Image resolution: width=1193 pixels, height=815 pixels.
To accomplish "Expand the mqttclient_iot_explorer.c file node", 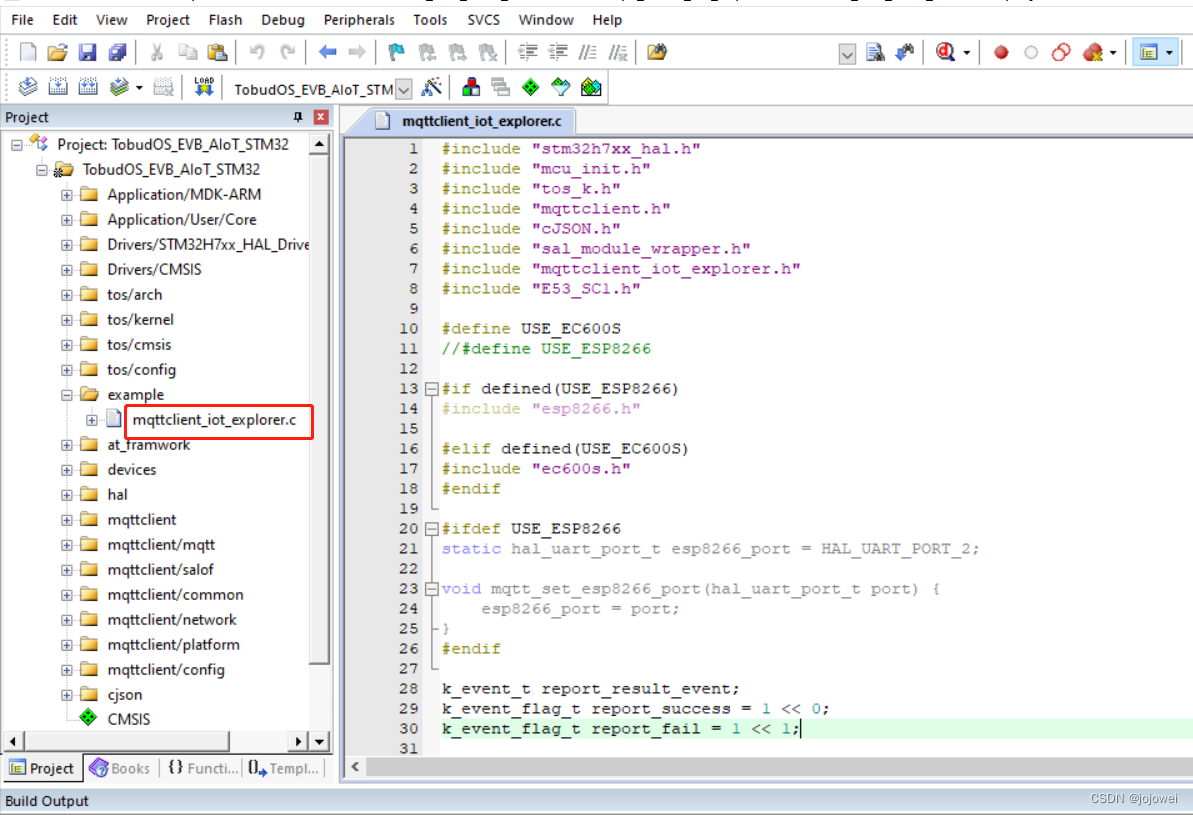I will (x=92, y=420).
